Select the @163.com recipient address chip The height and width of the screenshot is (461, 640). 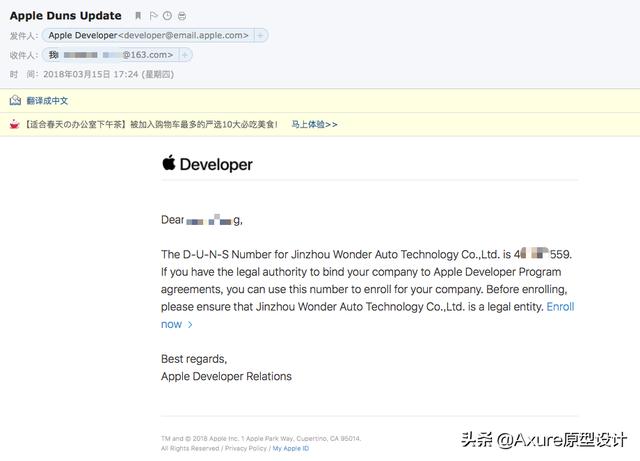tap(111, 55)
